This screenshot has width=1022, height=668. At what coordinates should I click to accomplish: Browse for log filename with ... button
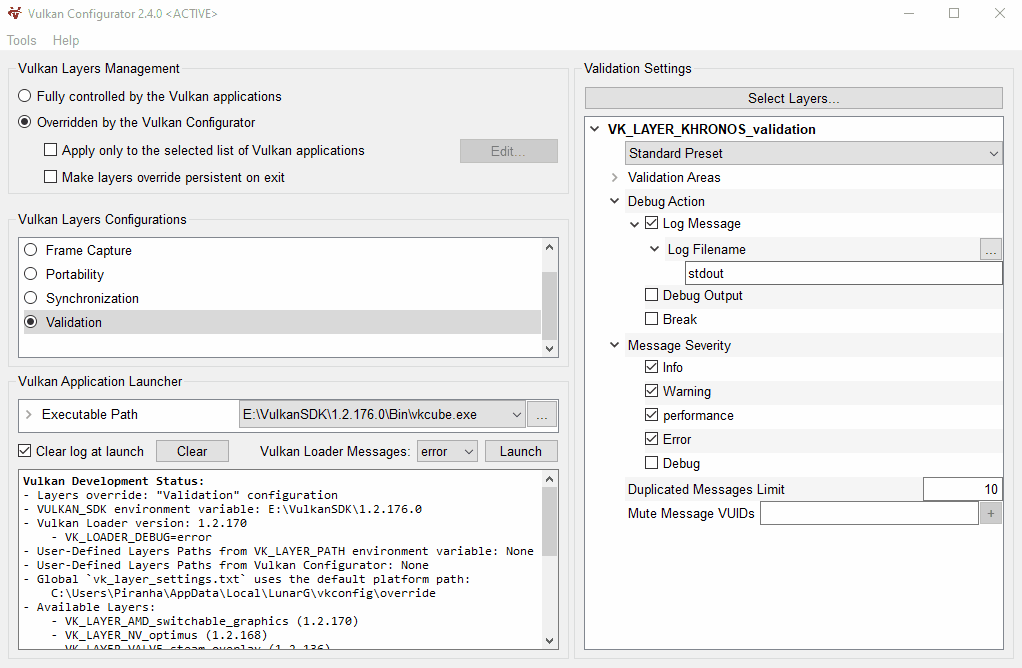[x=991, y=250]
